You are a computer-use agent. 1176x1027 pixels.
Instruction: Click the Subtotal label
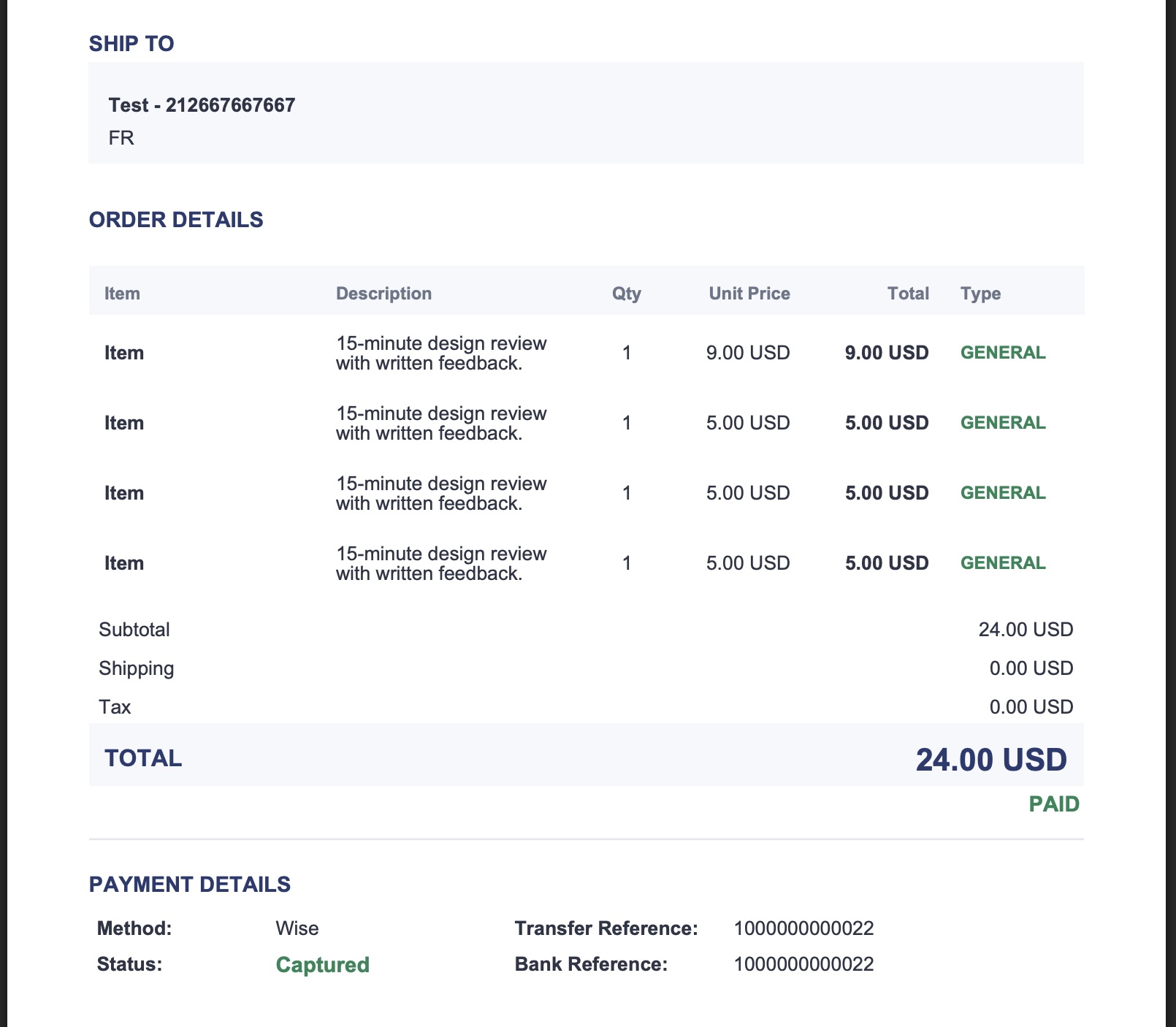pos(134,630)
